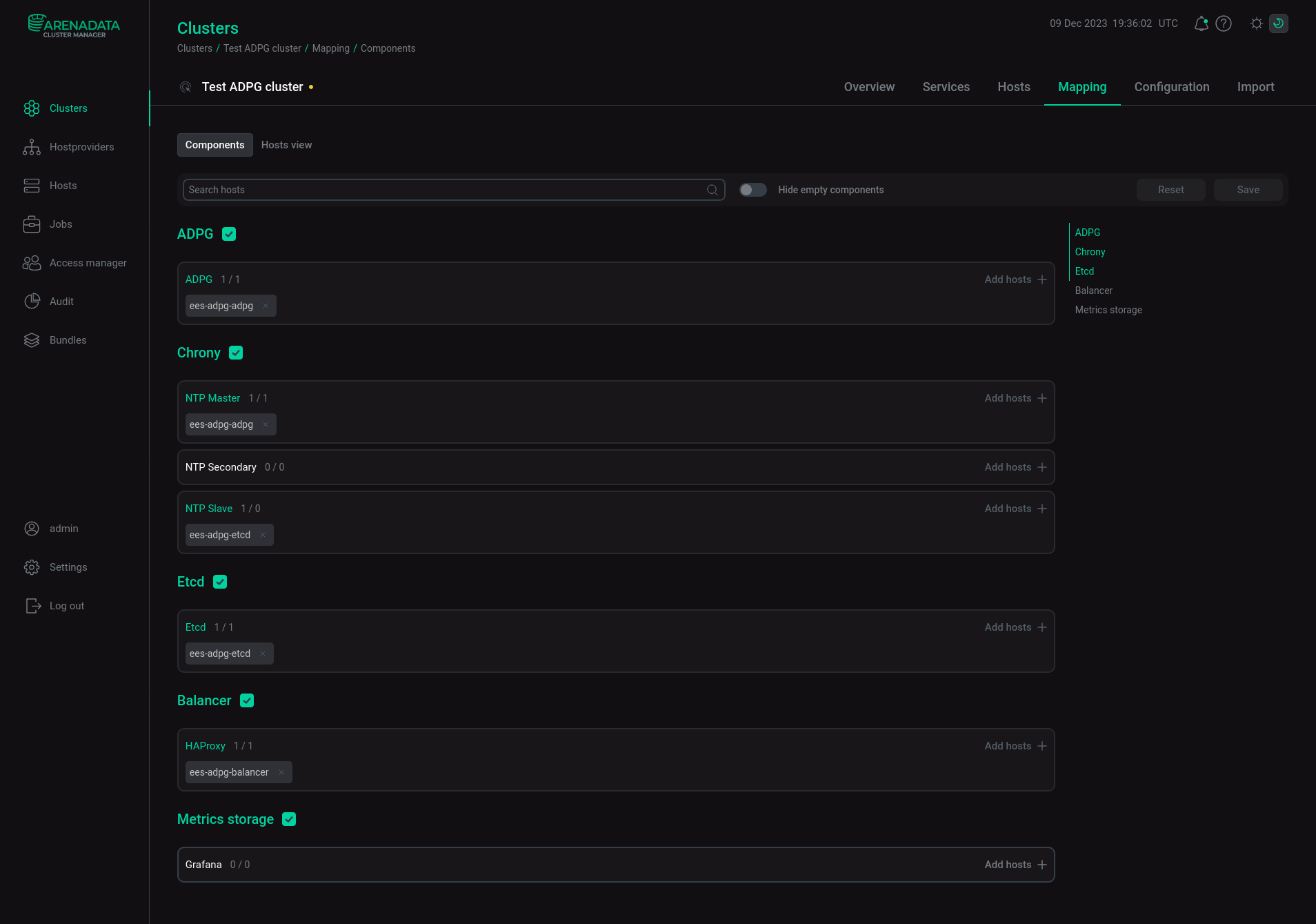Add hosts to HAProxy
Screen dimensions: 1316x924
point(1015,746)
